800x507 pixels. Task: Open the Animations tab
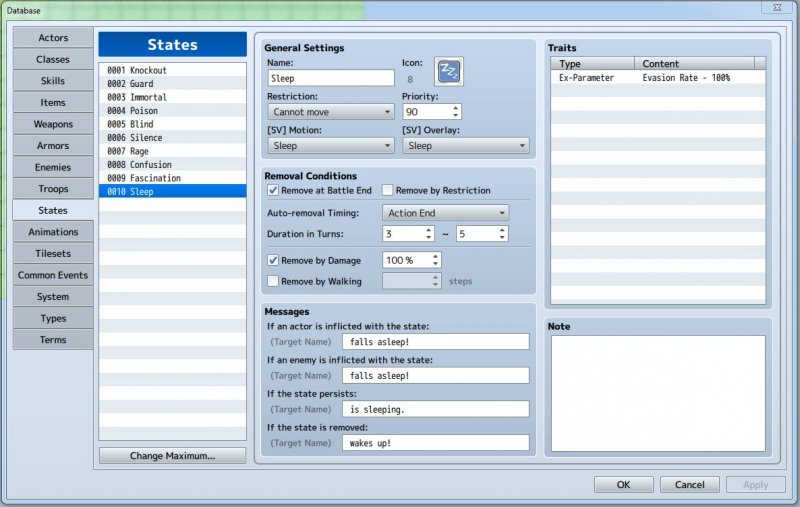53,232
